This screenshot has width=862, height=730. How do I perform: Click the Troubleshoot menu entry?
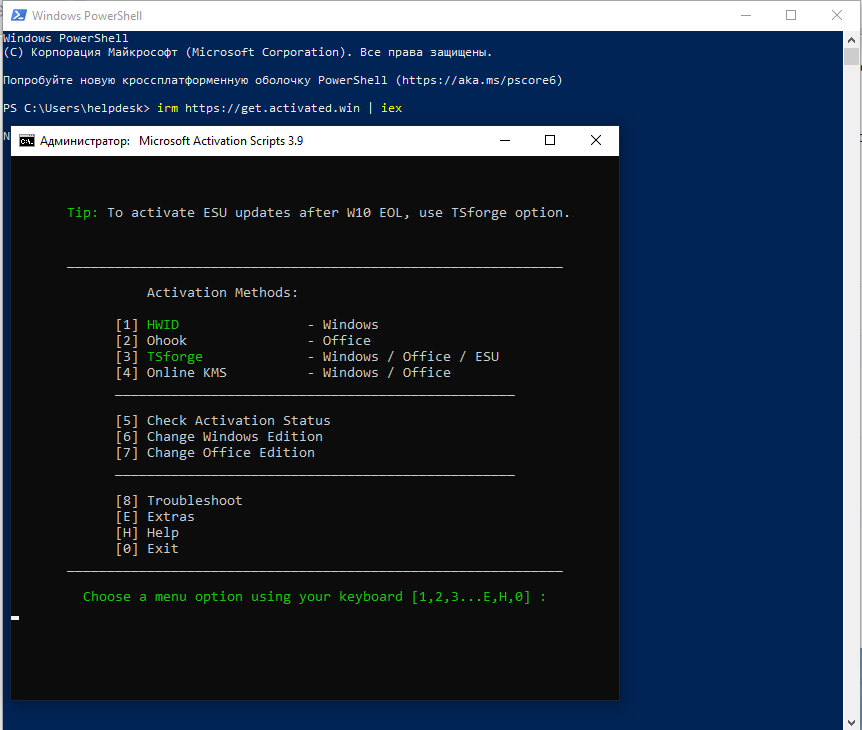tap(179, 501)
